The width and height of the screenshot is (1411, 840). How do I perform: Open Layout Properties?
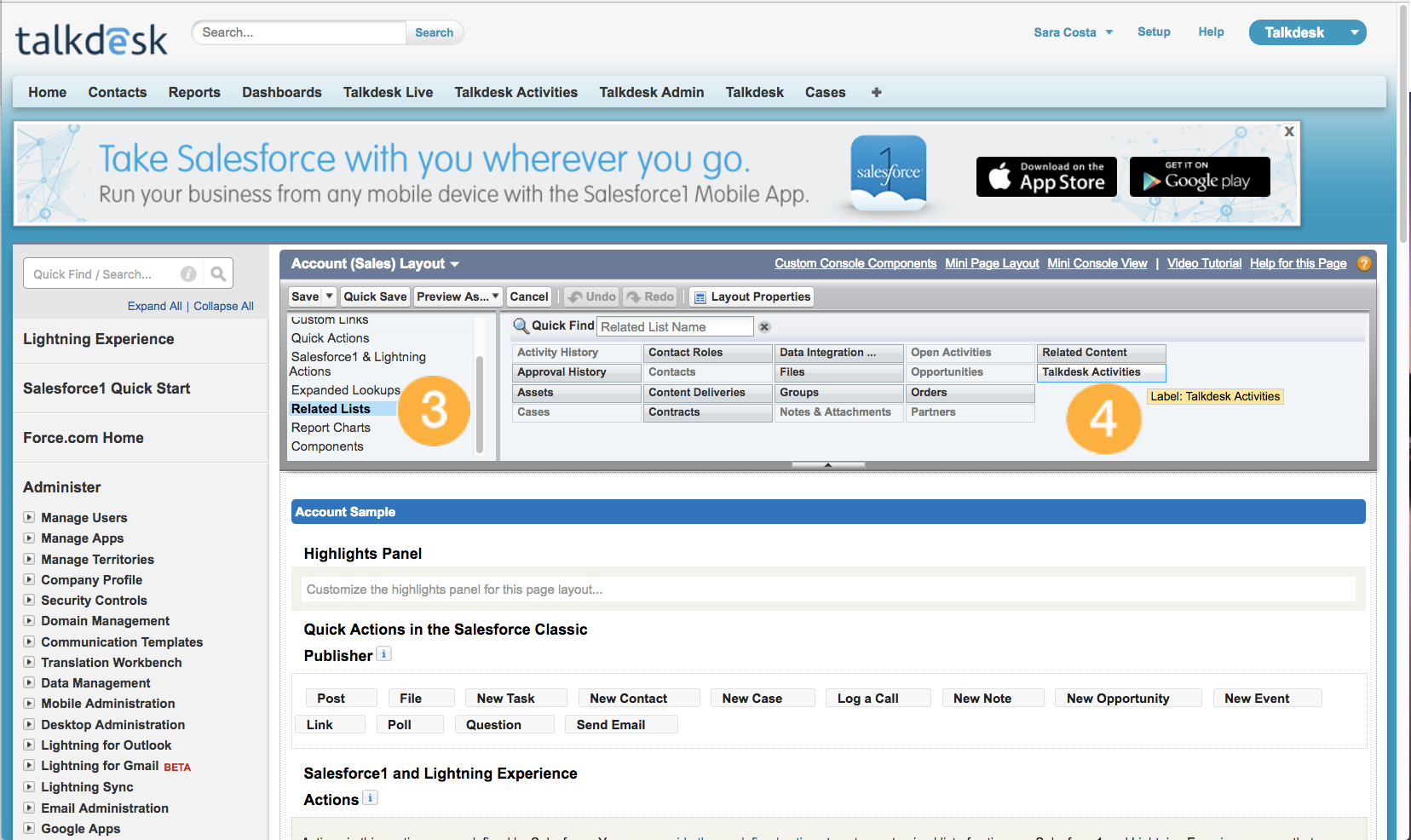point(752,296)
